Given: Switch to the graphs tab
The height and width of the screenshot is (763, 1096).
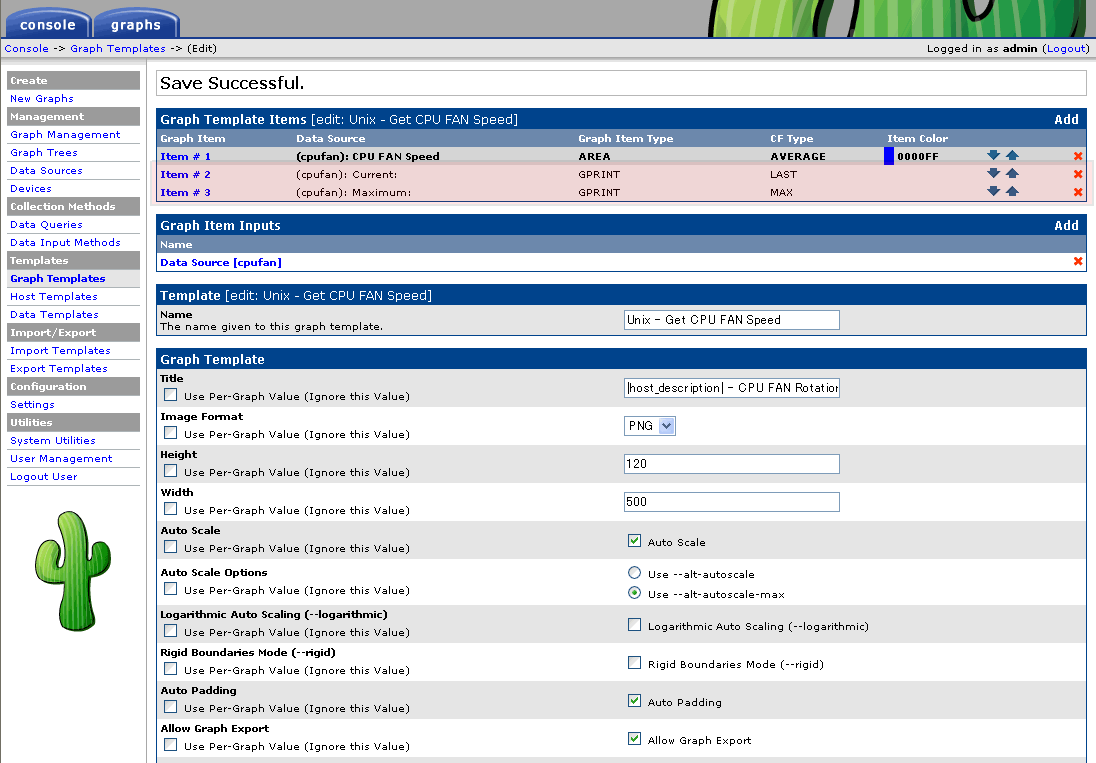Looking at the screenshot, I should point(135,24).
